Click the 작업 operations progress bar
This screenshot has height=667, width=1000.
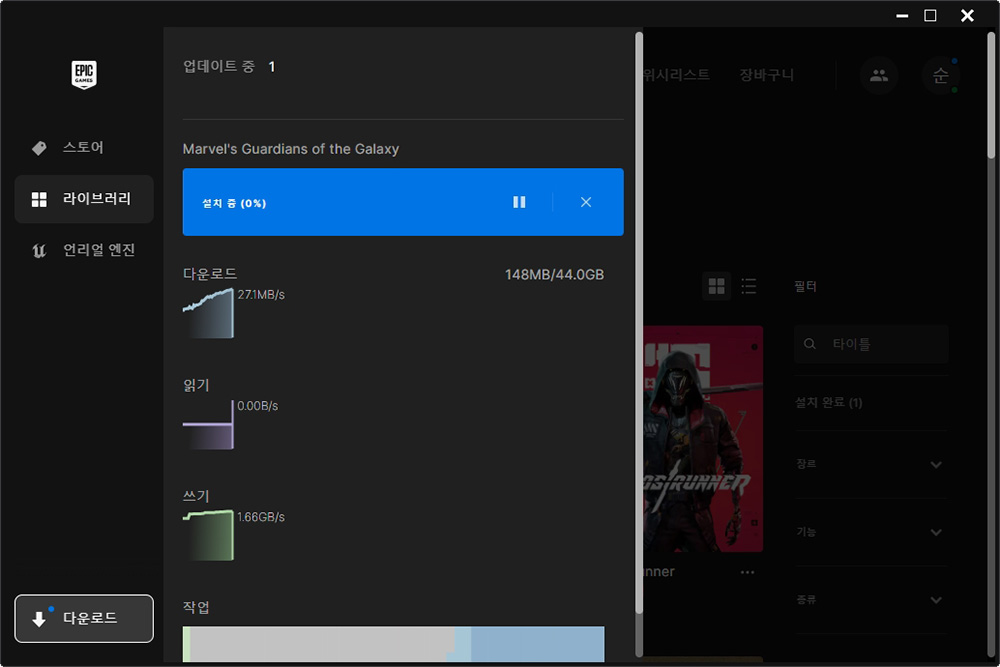click(x=393, y=644)
